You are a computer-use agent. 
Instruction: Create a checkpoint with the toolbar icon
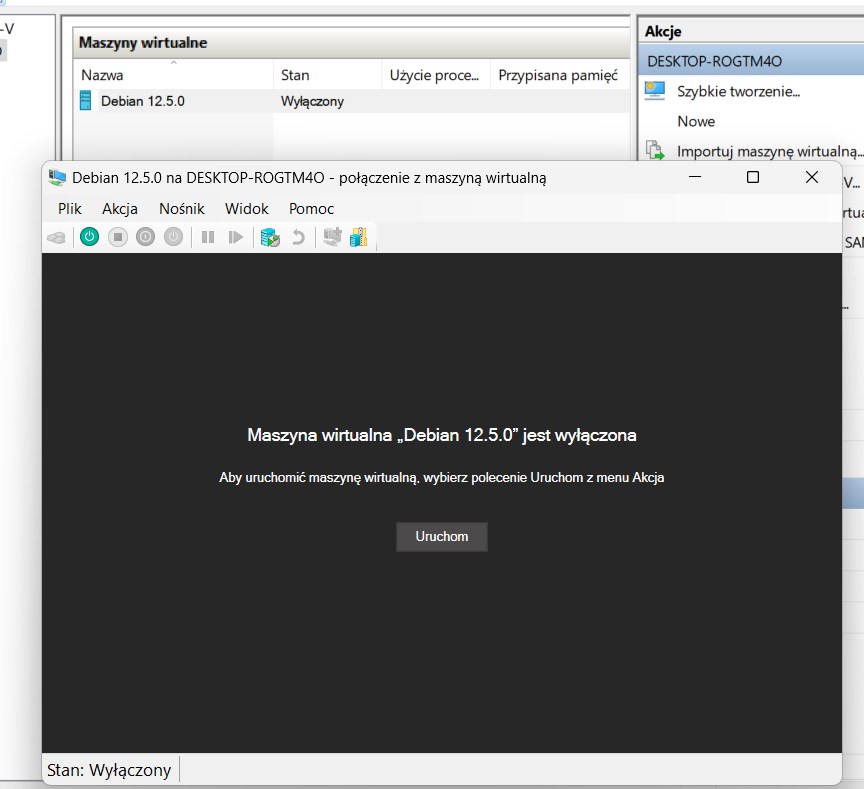(270, 237)
